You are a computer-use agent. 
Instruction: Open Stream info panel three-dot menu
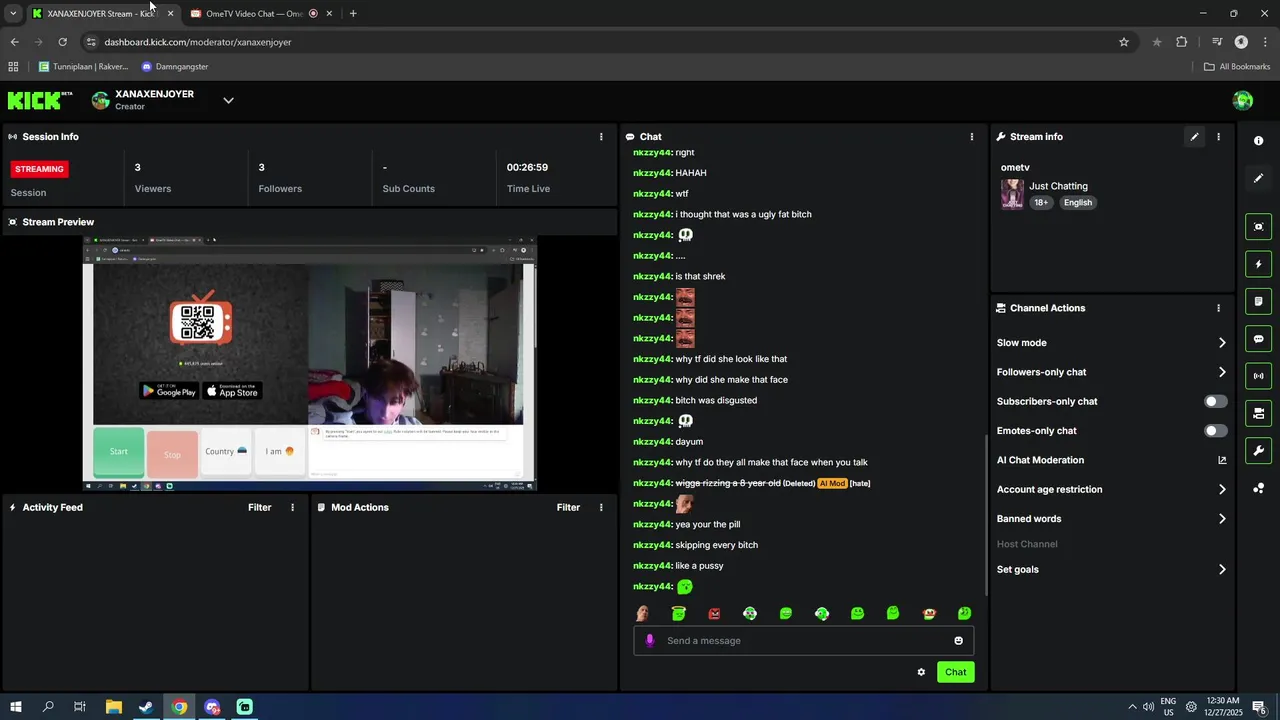[1218, 137]
